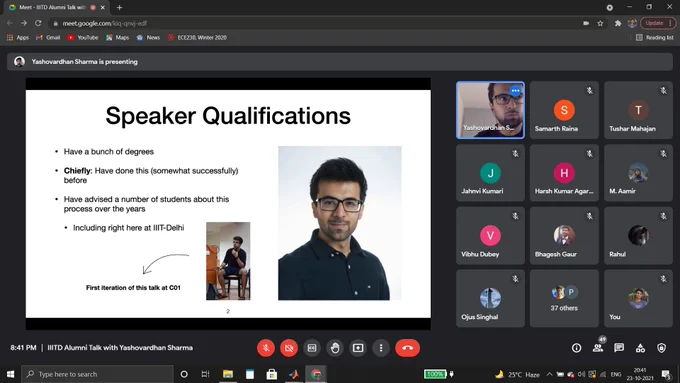Click the Meet browser tab
680x383 pixels.
coord(56,7)
